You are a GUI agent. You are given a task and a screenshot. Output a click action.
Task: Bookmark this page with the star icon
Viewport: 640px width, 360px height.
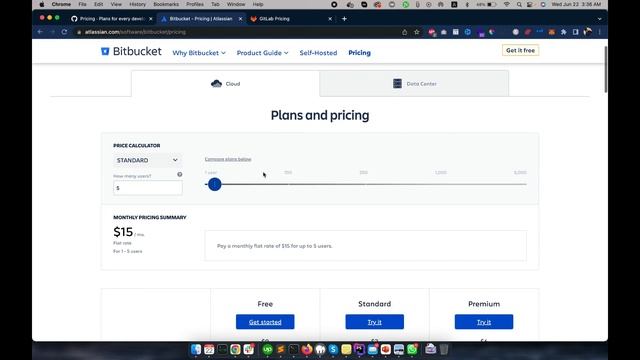click(x=416, y=32)
